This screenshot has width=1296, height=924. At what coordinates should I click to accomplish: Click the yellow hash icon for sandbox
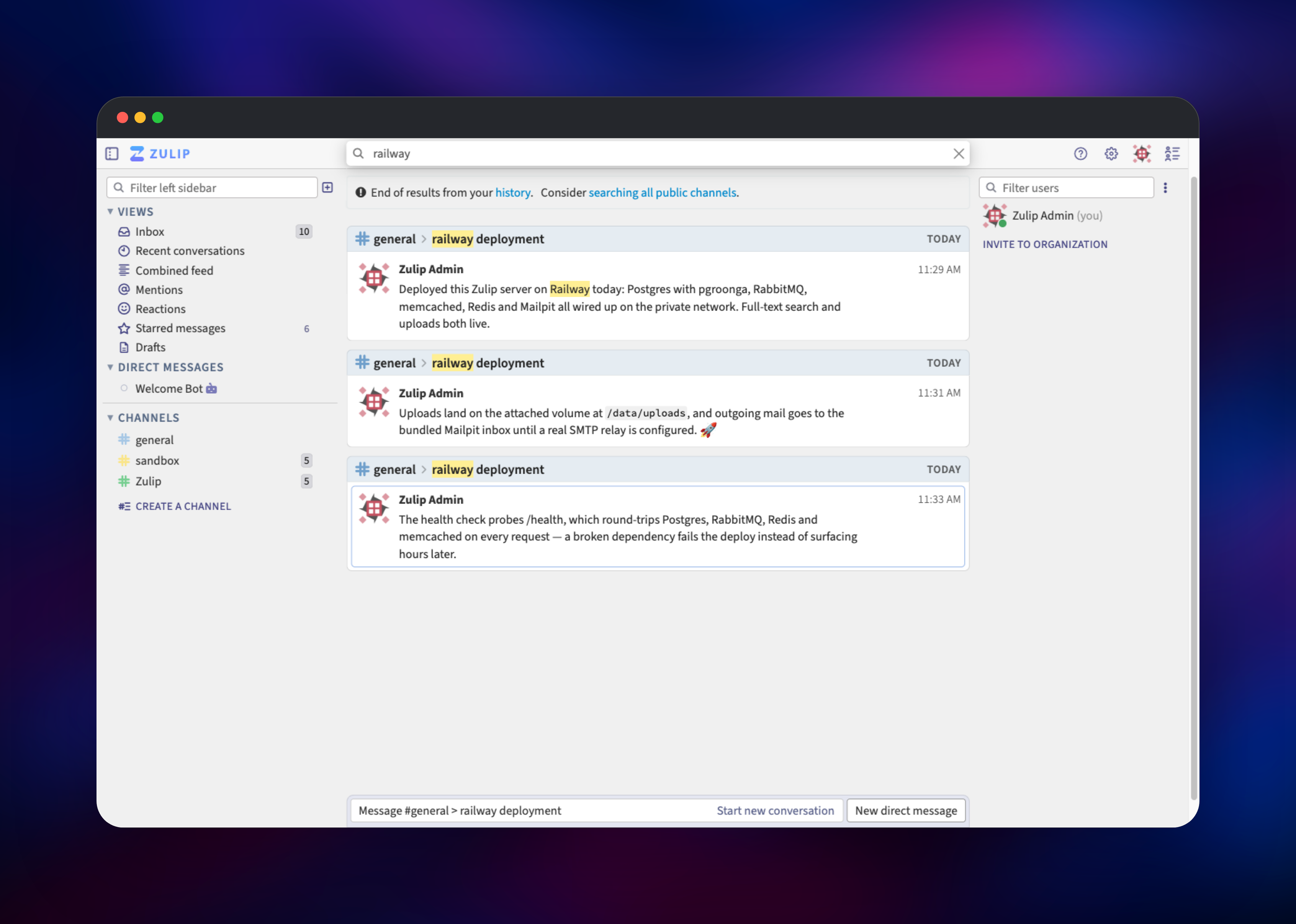coord(124,460)
